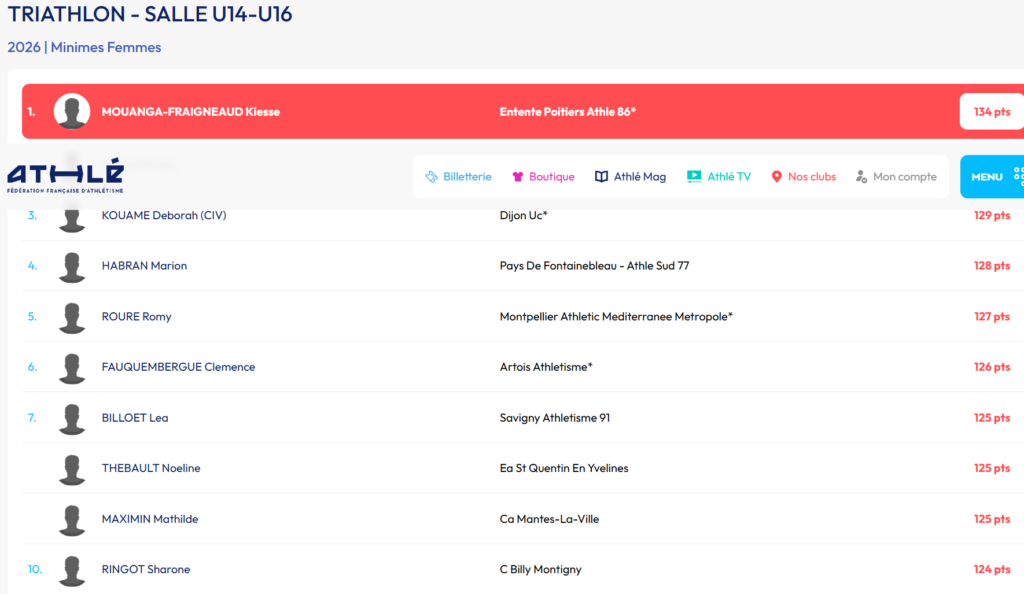
Task: Click the Athlé federation logo
Action: [x=66, y=176]
